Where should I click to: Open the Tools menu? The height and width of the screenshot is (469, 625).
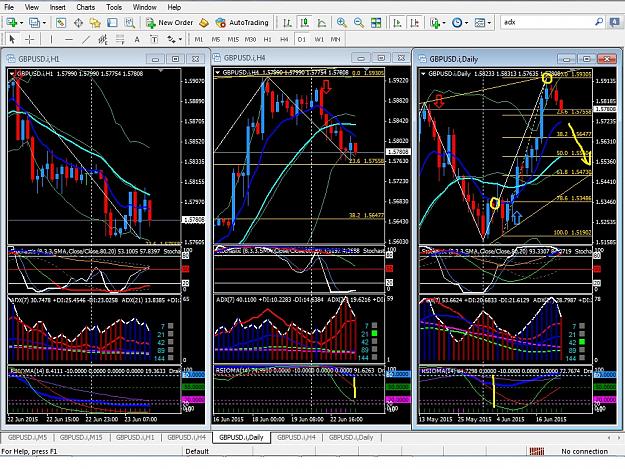pyautogui.click(x=114, y=7)
